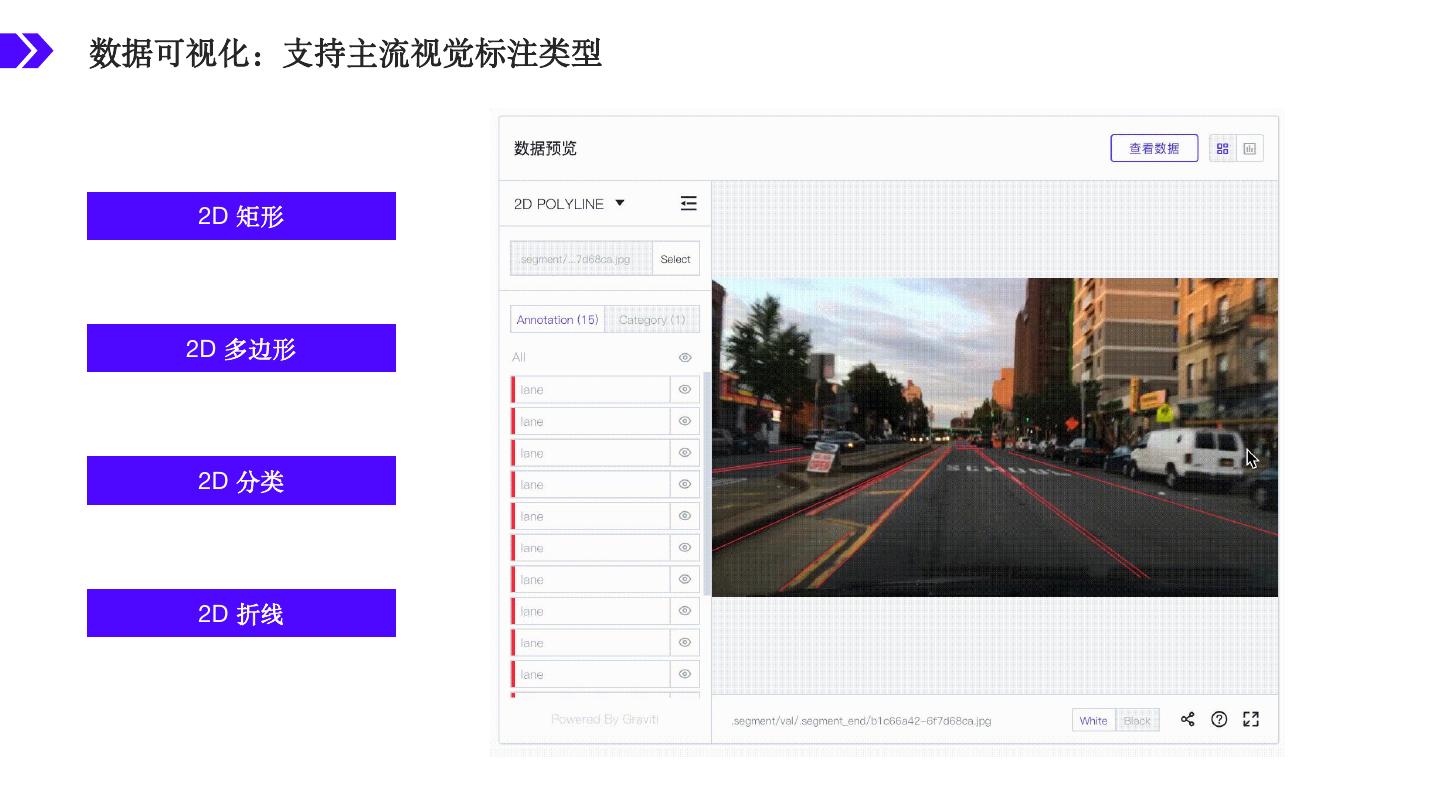
Task: Set background to Black
Action: [x=1137, y=720]
